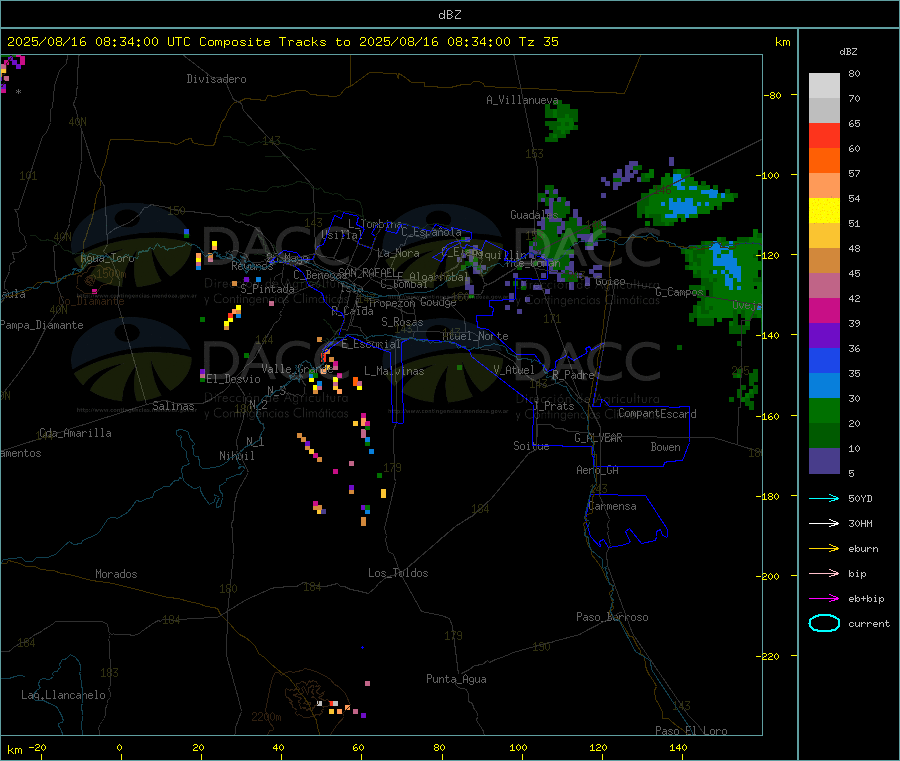Image resolution: width=900 pixels, height=761 pixels.
Task: Click the Guadales map label
Action: point(534,215)
